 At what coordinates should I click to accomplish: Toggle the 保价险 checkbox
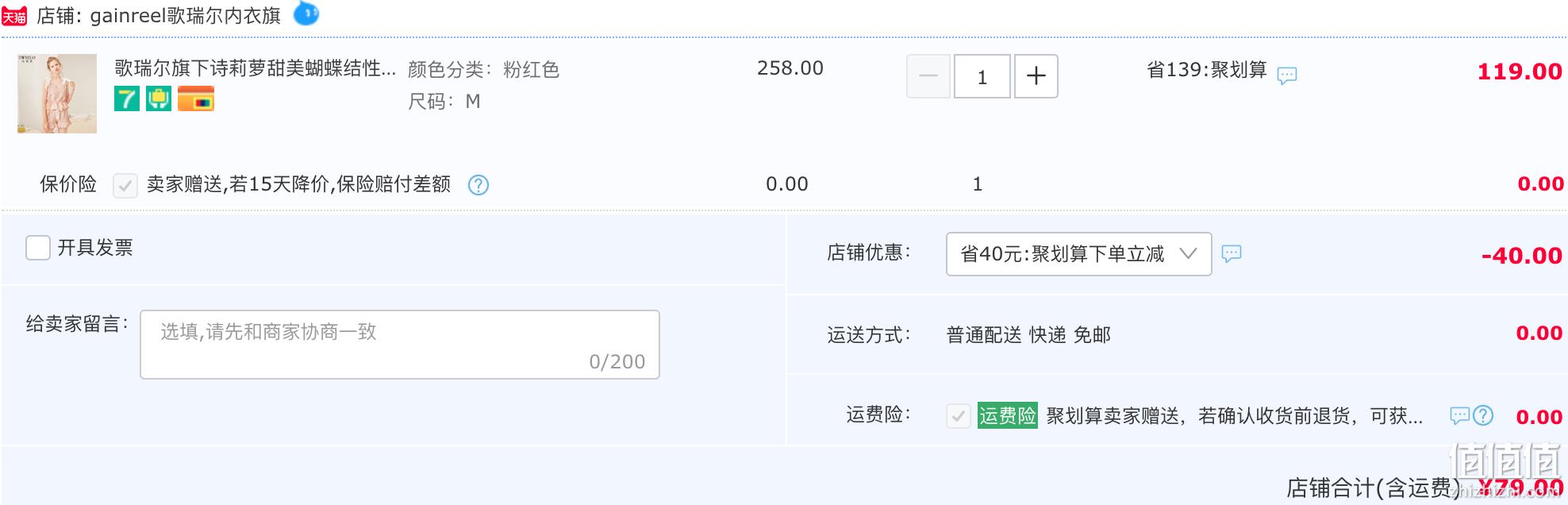tap(125, 186)
